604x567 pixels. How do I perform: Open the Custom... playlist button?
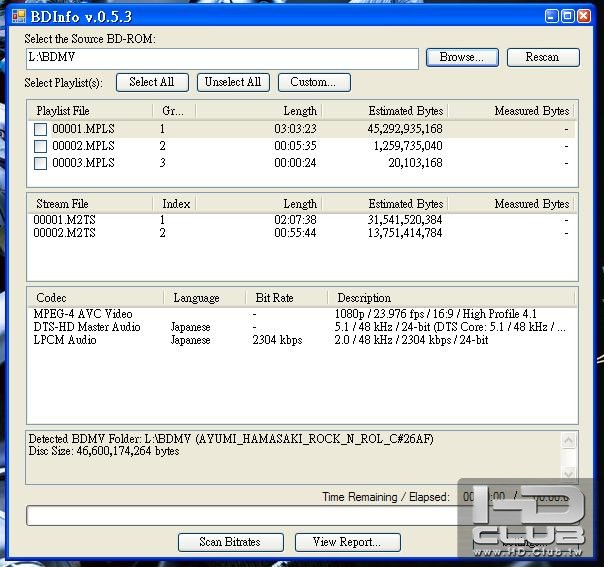click(x=314, y=82)
